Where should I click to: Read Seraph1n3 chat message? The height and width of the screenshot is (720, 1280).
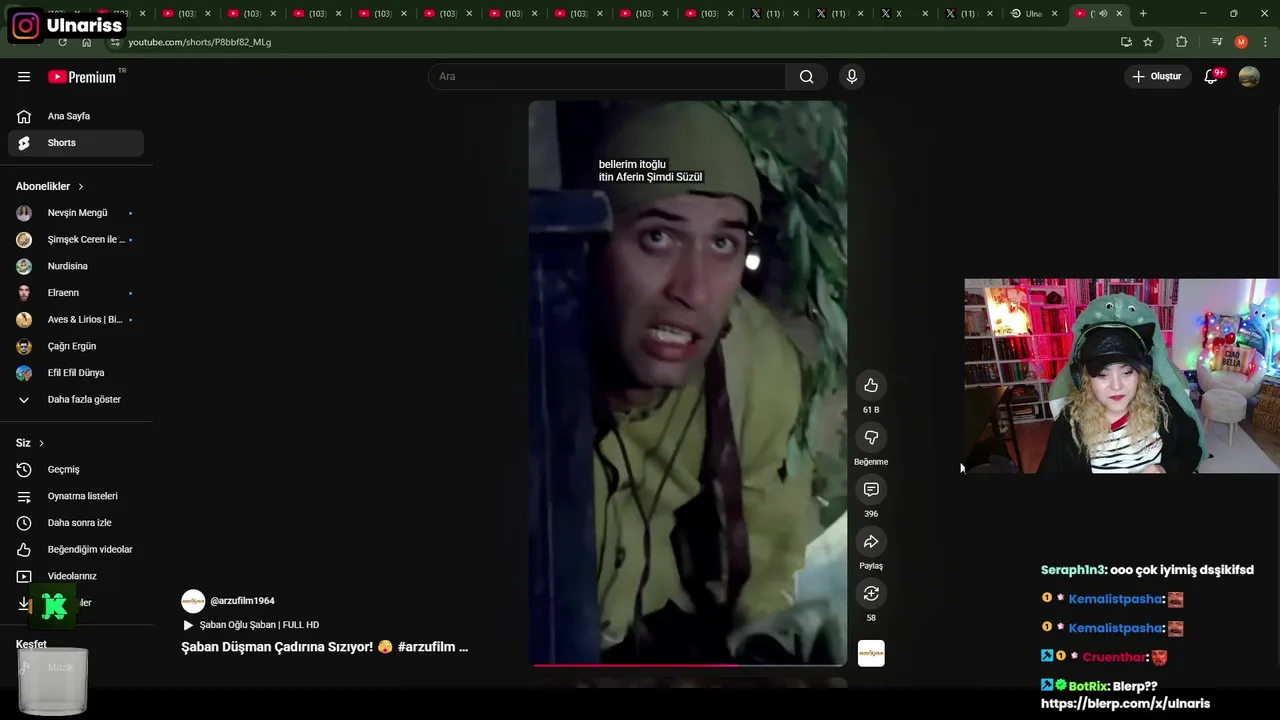[x=1147, y=570]
